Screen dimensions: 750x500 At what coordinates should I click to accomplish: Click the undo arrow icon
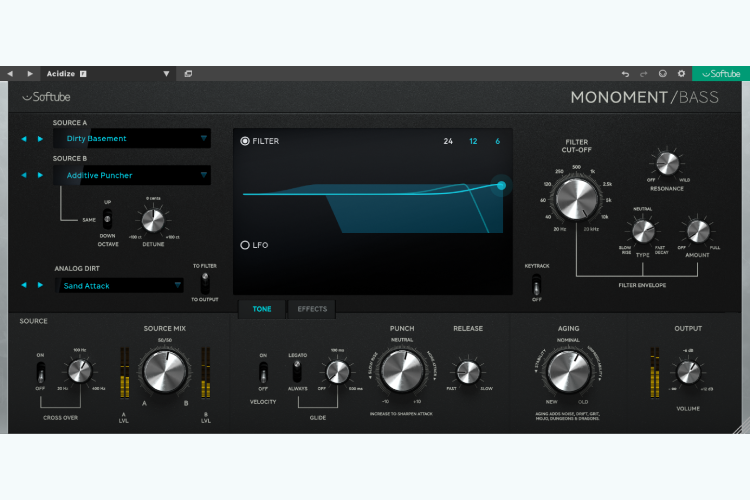(x=625, y=74)
